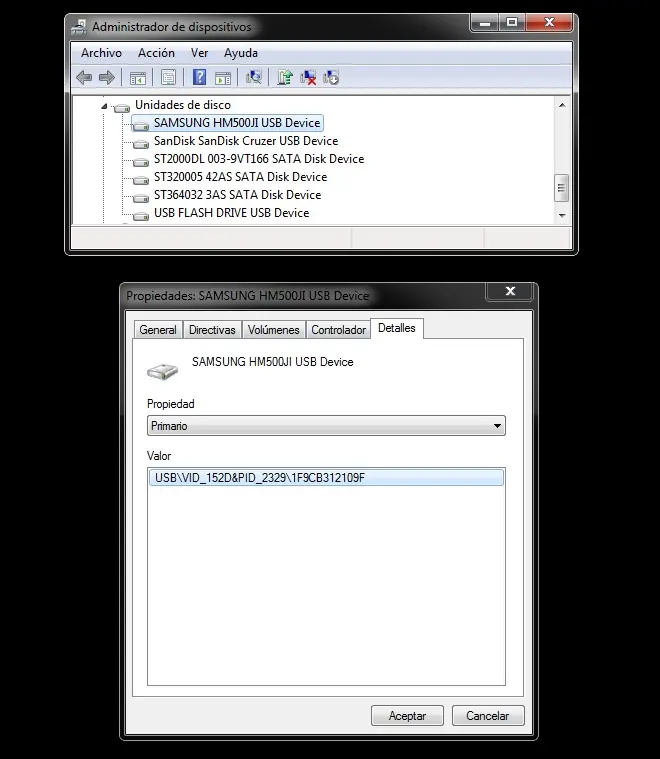Image resolution: width=660 pixels, height=759 pixels.
Task: Toggle the console tree toolbar icon
Action: (x=138, y=77)
